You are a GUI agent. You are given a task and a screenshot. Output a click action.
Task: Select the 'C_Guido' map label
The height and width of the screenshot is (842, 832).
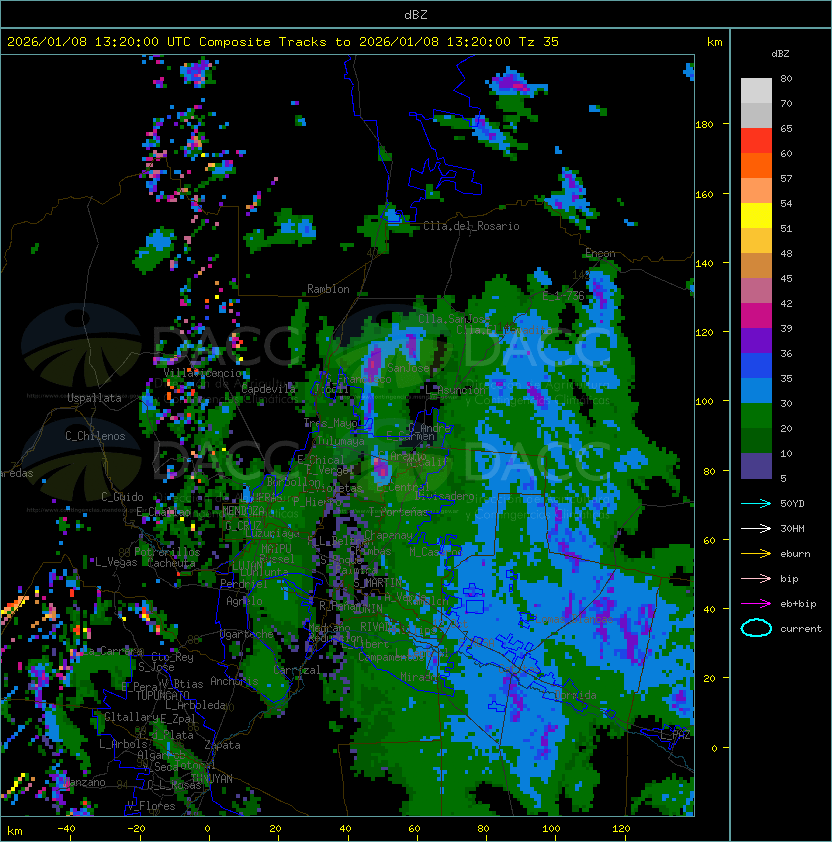122,497
